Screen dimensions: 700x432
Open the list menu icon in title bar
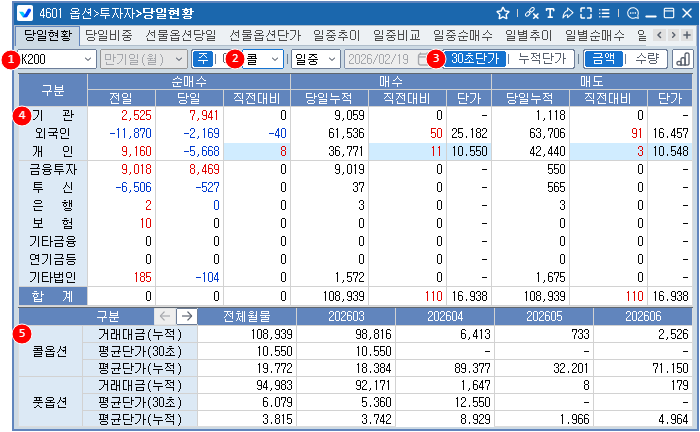[605, 13]
